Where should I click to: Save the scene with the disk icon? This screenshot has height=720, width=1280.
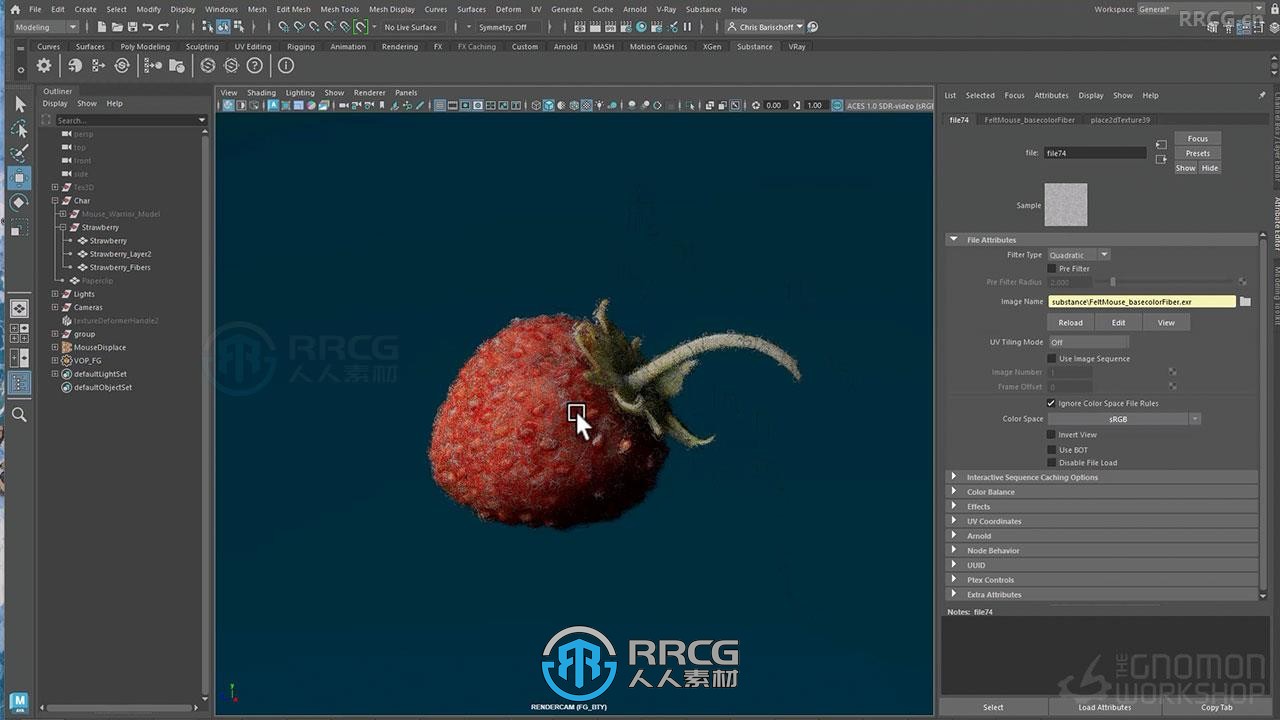133,27
